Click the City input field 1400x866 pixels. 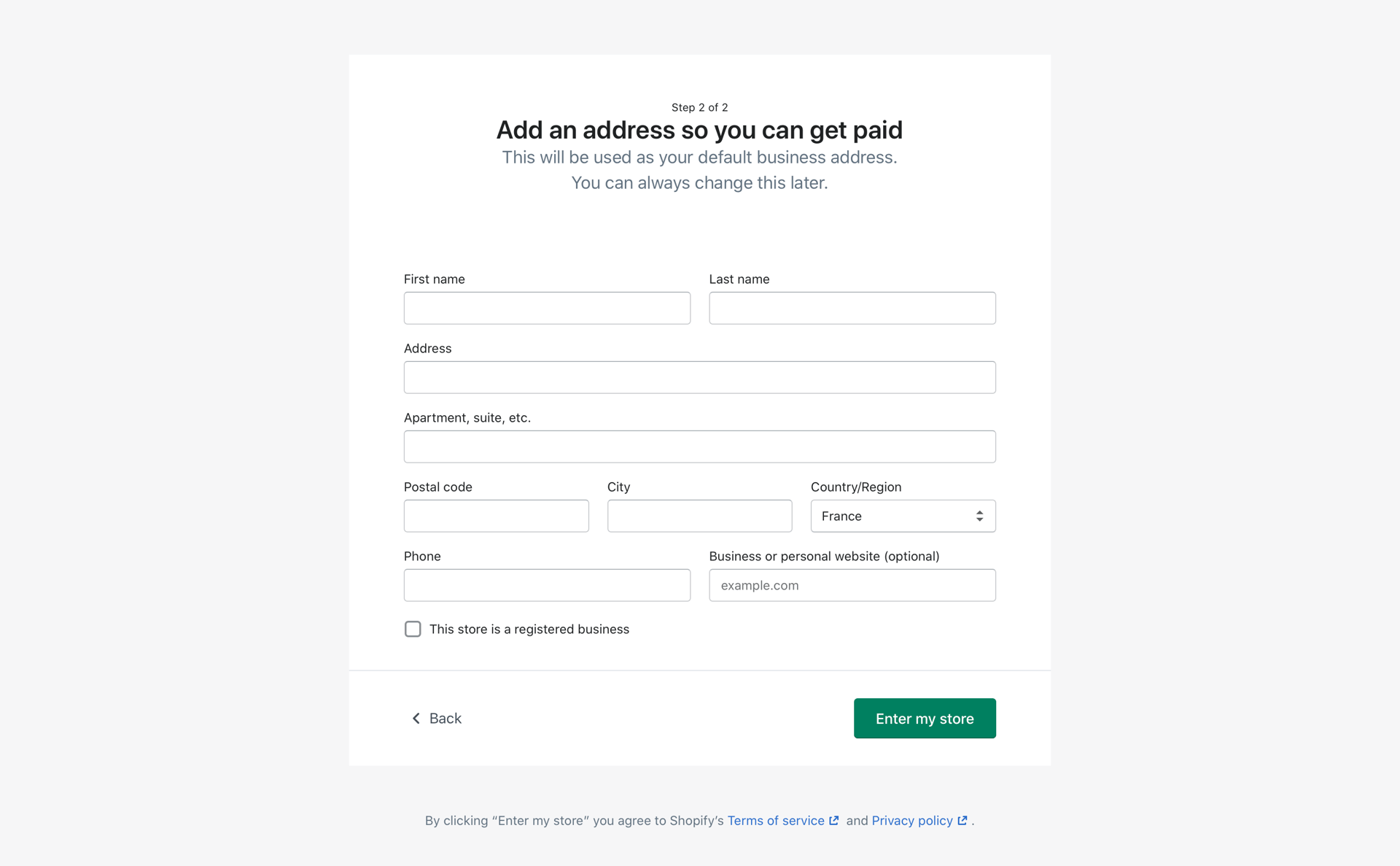click(699, 516)
